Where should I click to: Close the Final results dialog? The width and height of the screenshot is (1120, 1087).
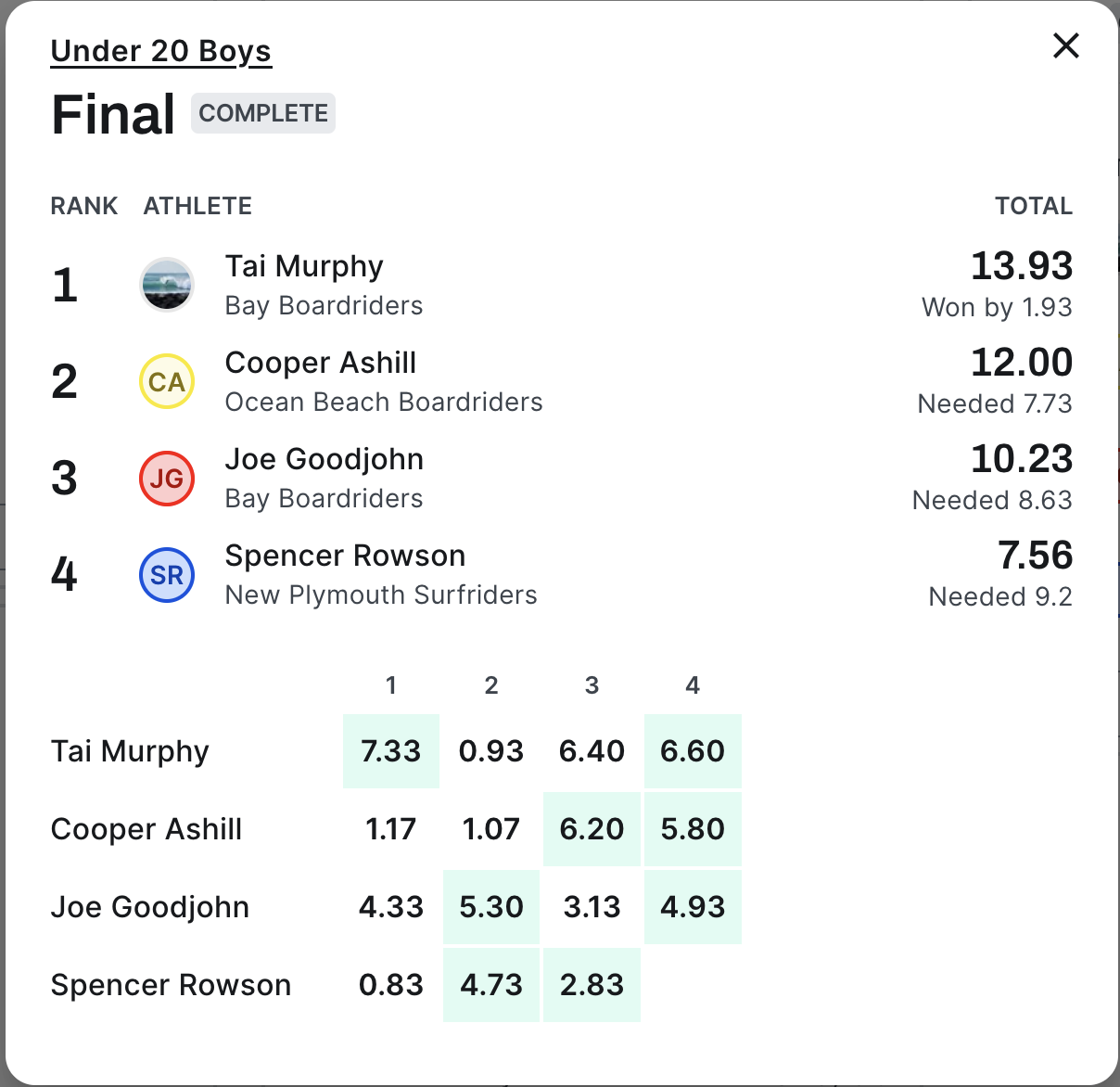click(x=1066, y=45)
